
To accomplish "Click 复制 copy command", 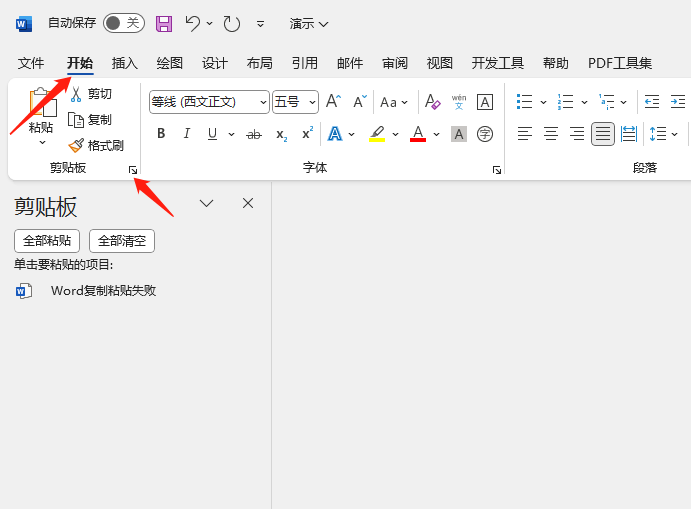I will [x=90, y=120].
